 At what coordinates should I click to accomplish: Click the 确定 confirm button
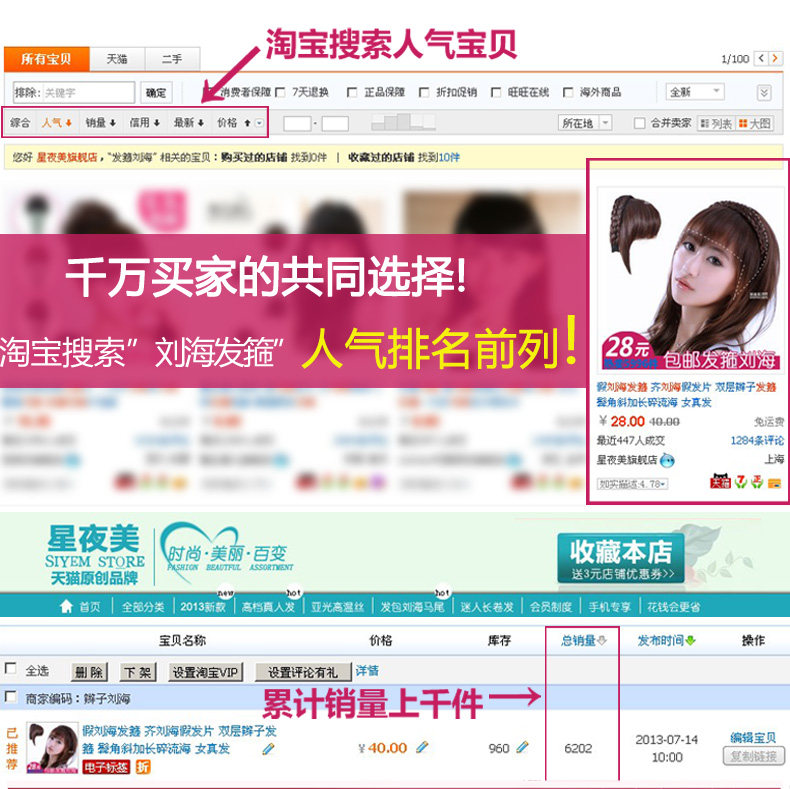tap(156, 93)
